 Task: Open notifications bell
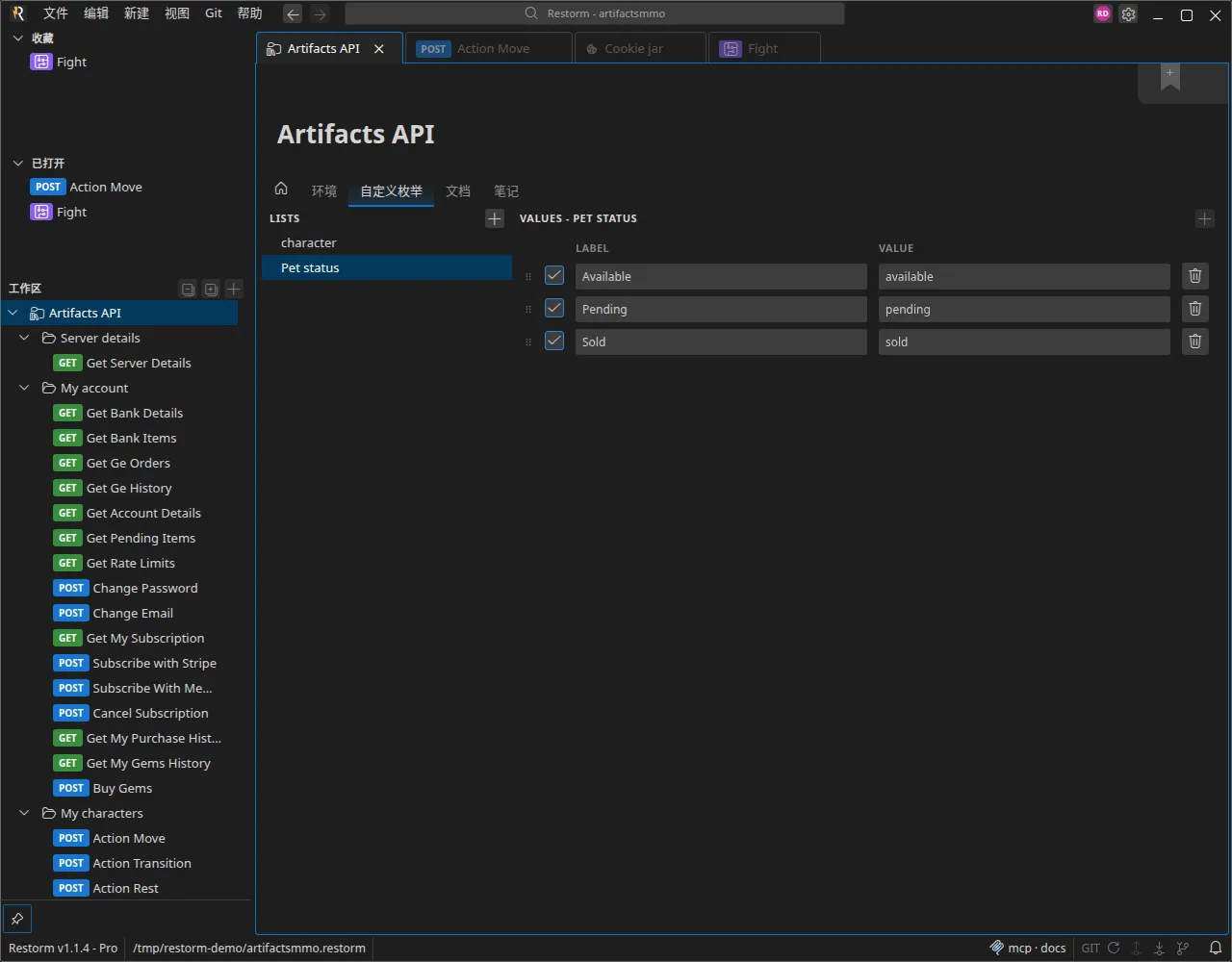tap(1216, 948)
